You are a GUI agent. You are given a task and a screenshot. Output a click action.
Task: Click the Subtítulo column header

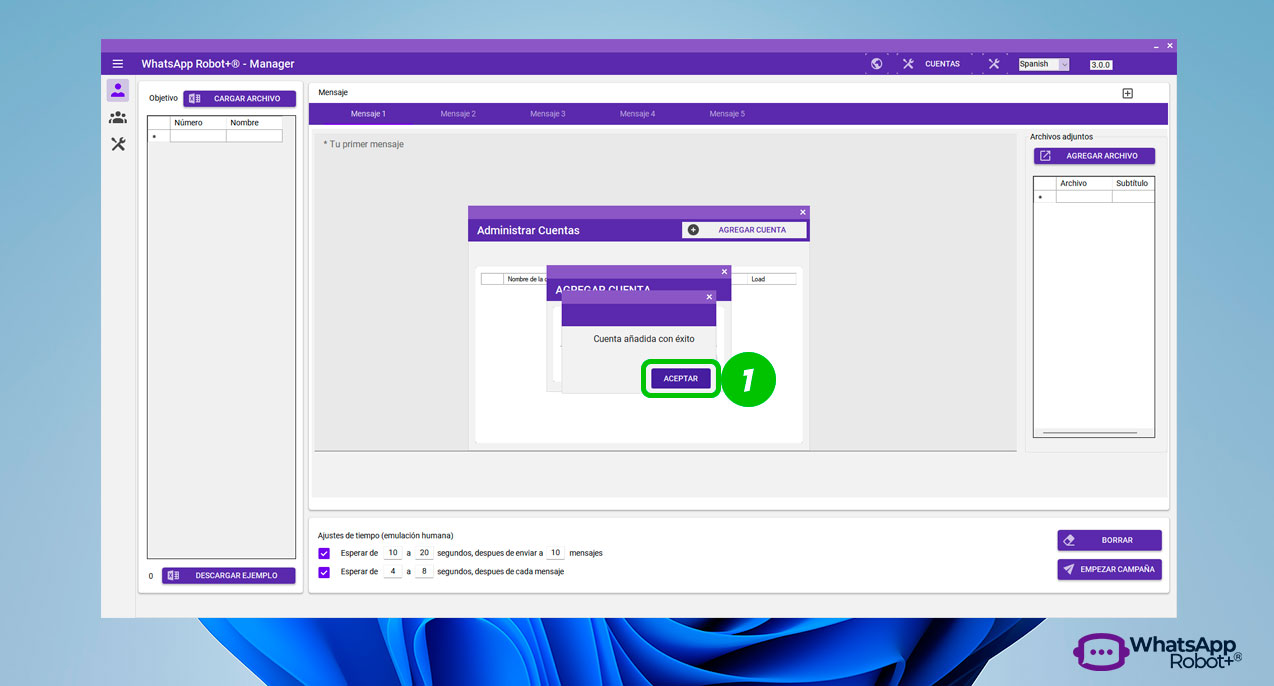(x=1133, y=184)
